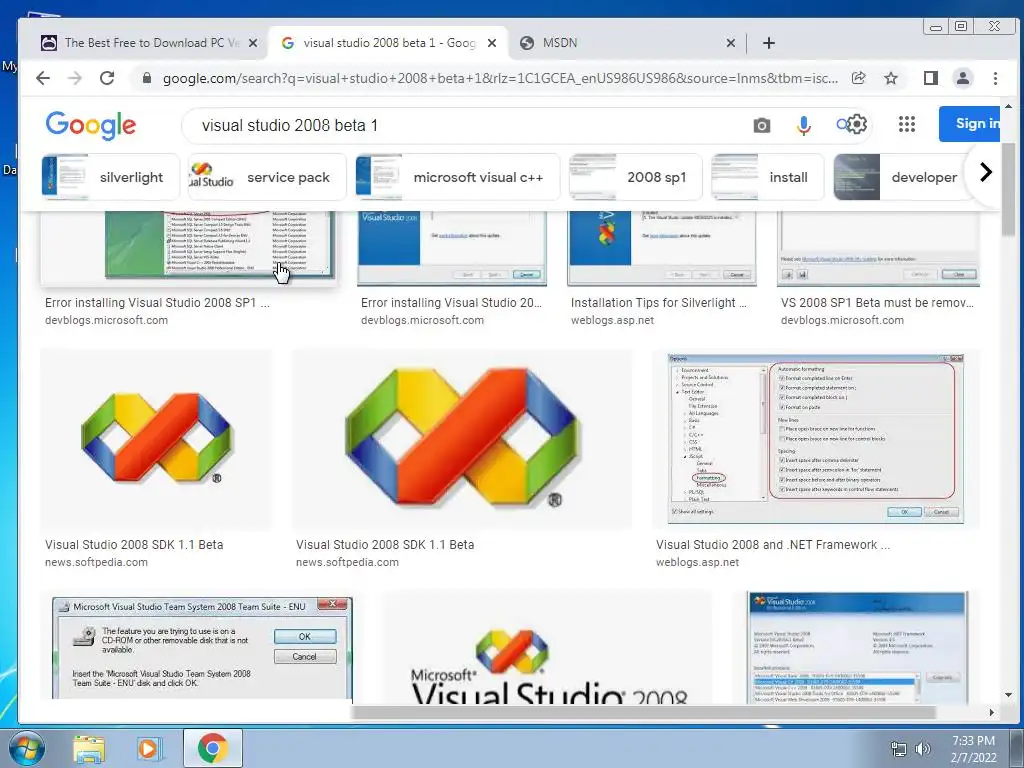Click the address bar URL
This screenshot has height=768, width=1024.
[x=500, y=78]
